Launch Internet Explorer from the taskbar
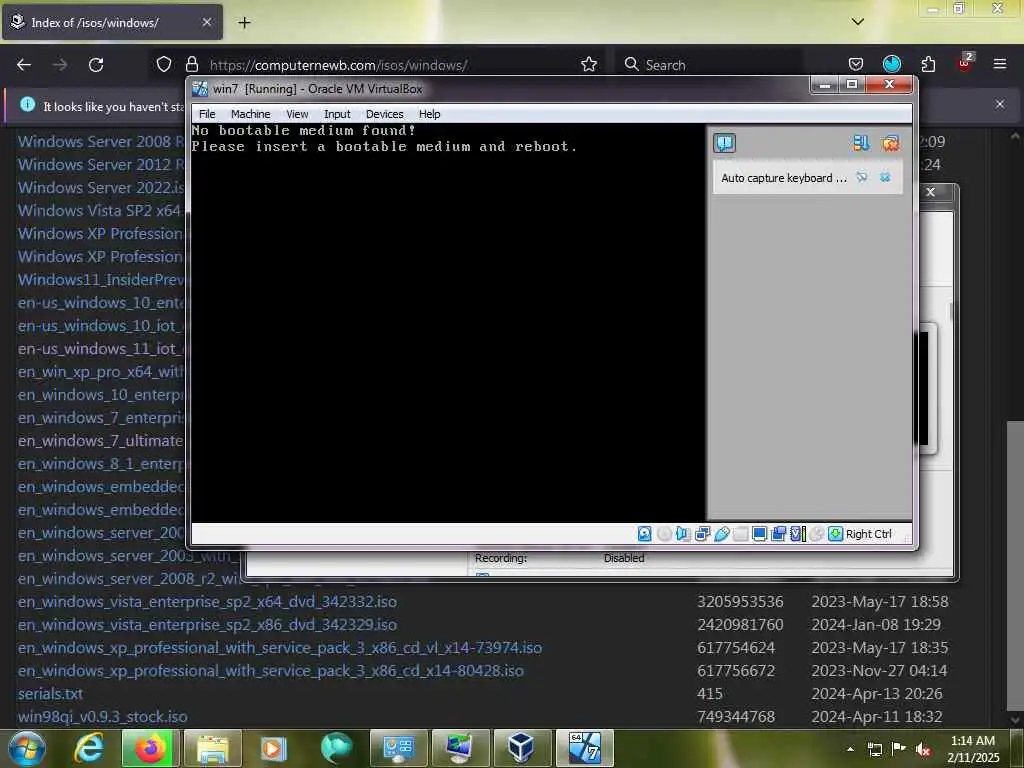Viewport: 1024px width, 768px height. (x=88, y=748)
